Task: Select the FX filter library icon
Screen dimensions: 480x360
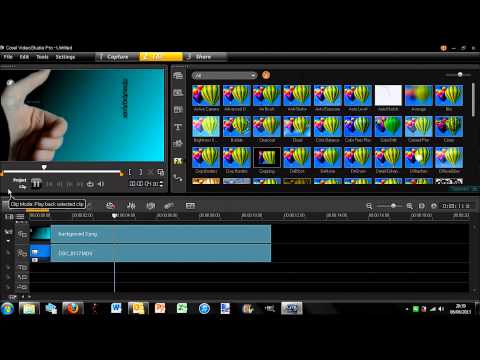Action: (178, 161)
